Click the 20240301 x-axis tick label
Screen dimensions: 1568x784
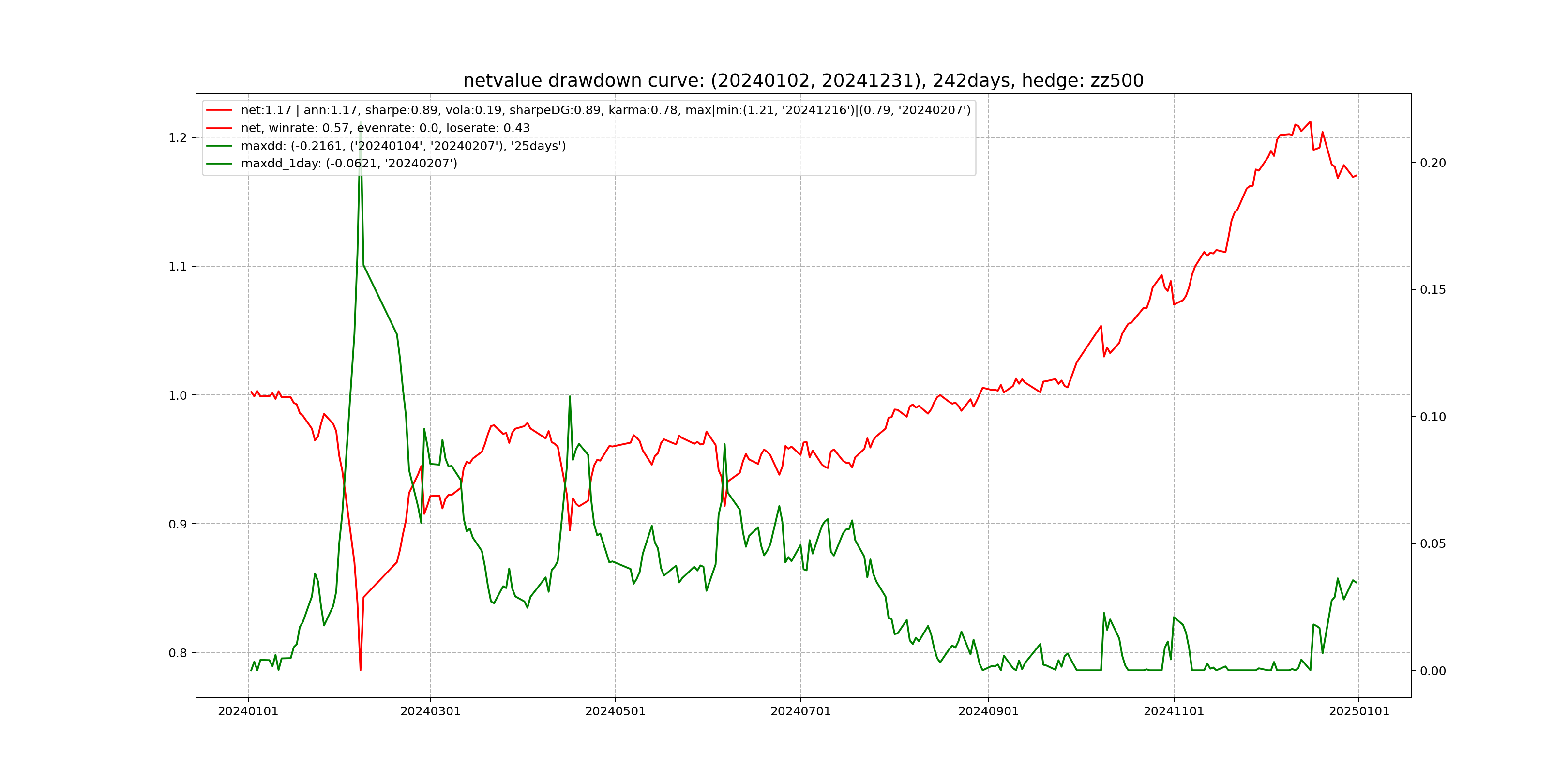click(x=430, y=711)
